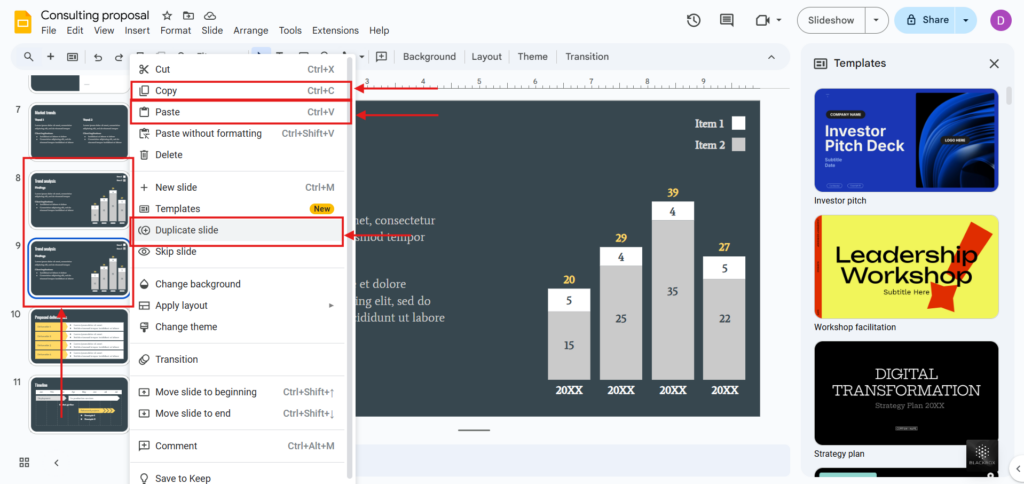Collapse the filmstrip panel arrow
The width and height of the screenshot is (1024, 484).
coord(57,462)
